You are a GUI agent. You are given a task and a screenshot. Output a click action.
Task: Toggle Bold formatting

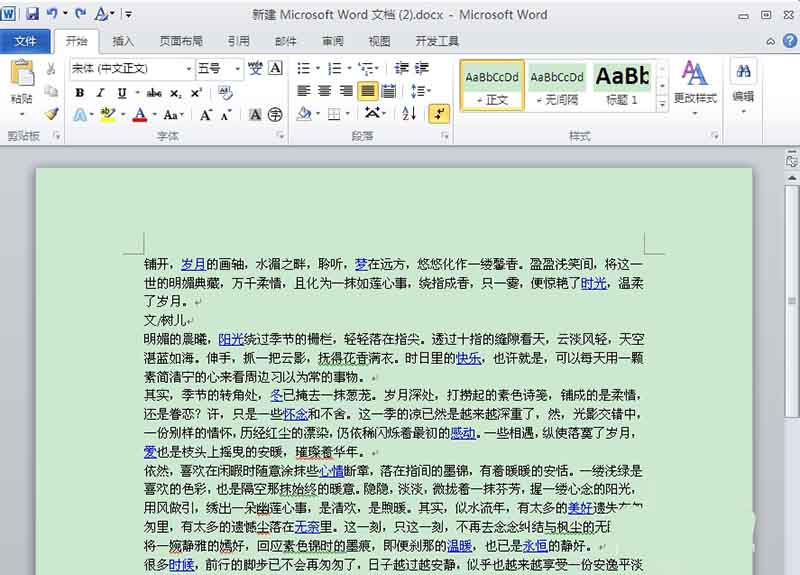coord(79,92)
